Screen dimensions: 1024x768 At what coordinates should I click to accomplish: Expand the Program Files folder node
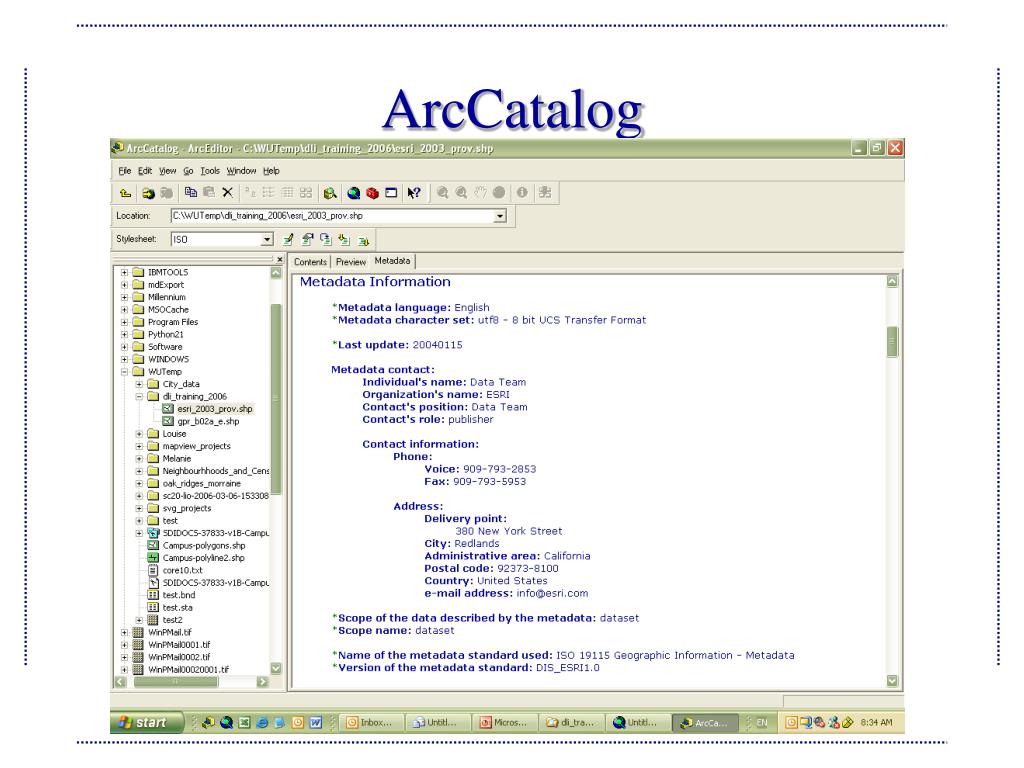pyautogui.click(x=124, y=322)
